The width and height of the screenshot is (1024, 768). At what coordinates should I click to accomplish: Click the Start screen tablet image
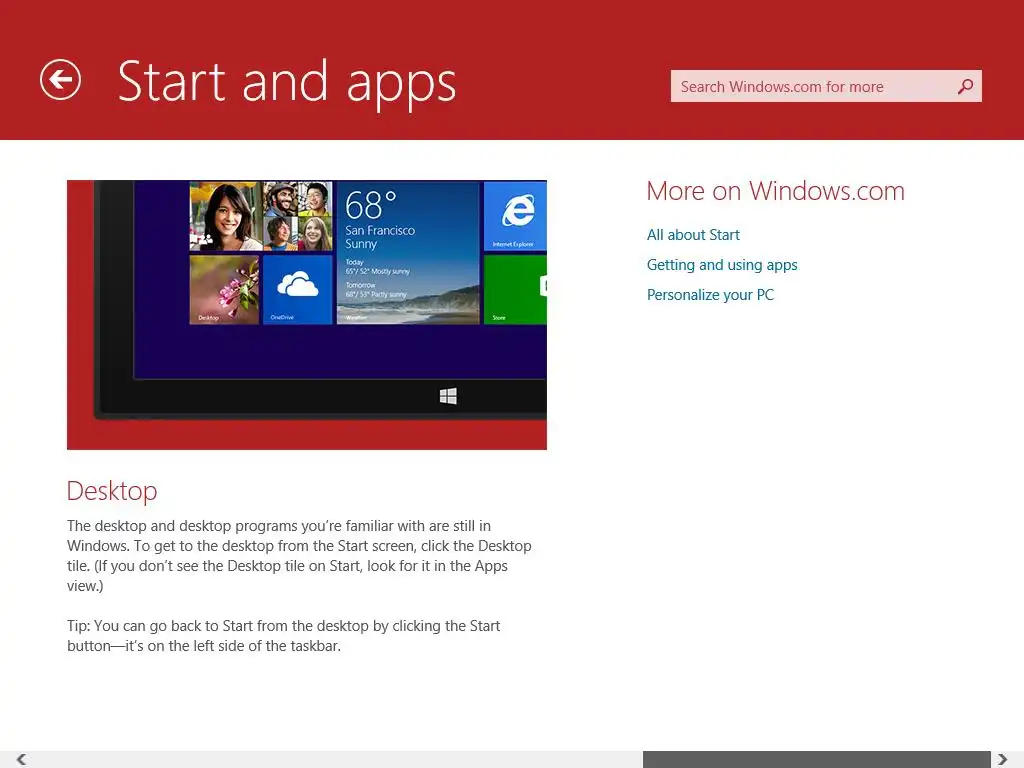[x=306, y=315]
